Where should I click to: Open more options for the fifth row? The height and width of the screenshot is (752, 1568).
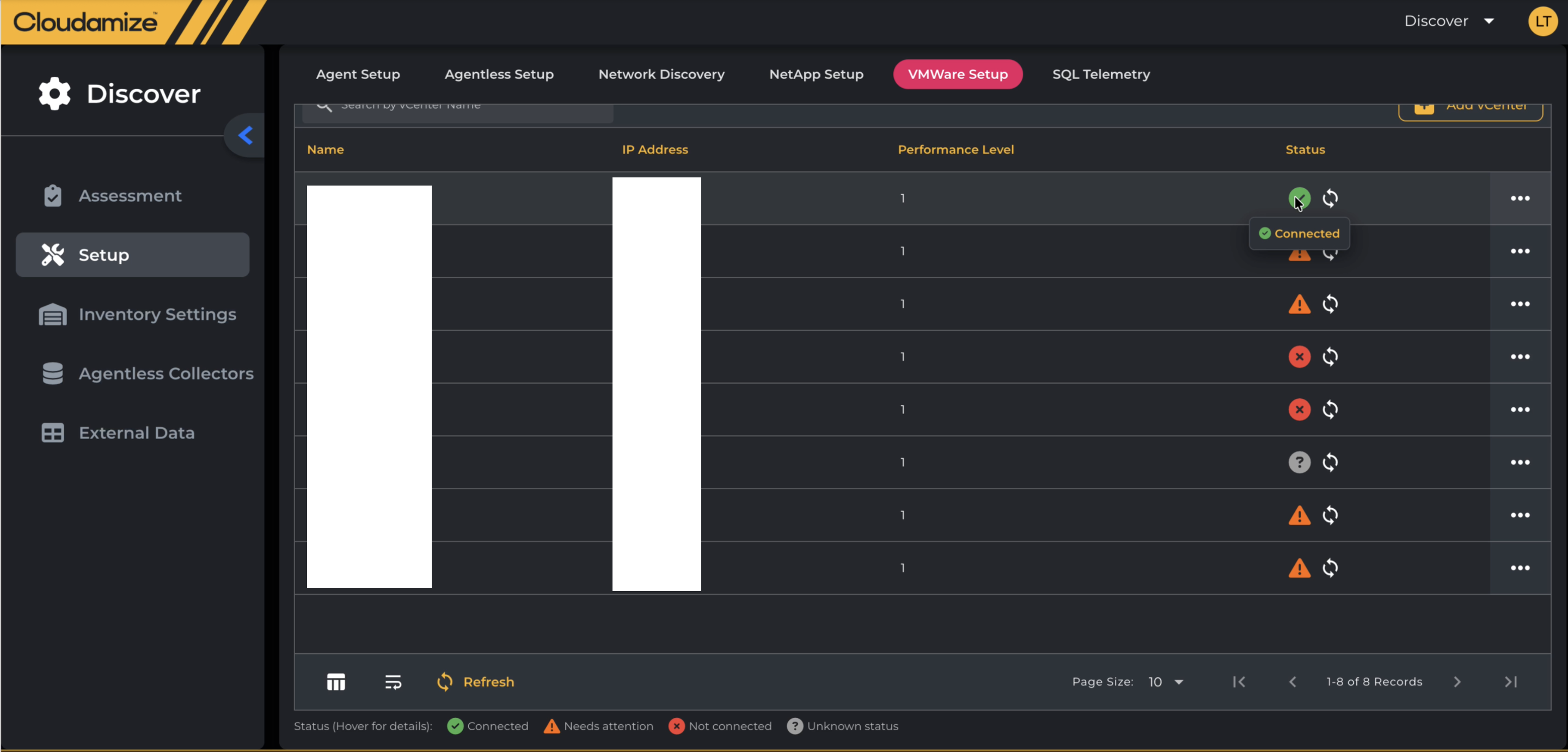pos(1520,409)
